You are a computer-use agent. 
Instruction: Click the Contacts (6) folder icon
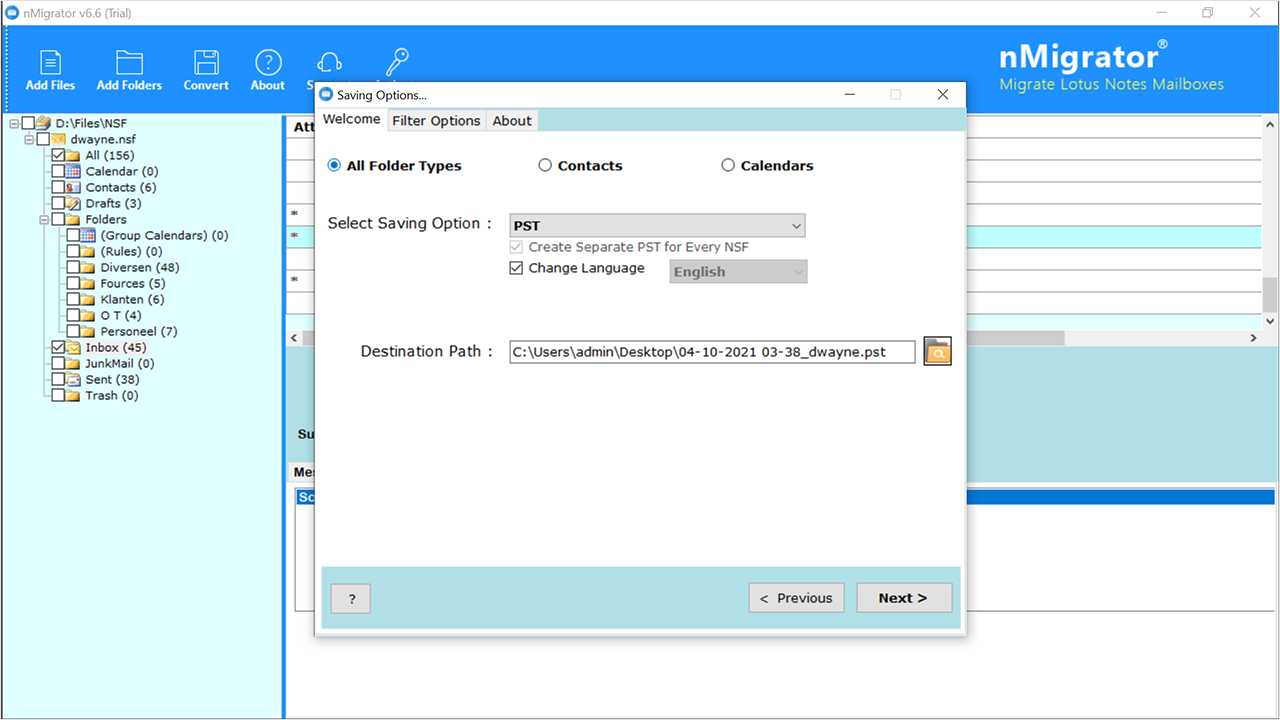click(x=74, y=187)
